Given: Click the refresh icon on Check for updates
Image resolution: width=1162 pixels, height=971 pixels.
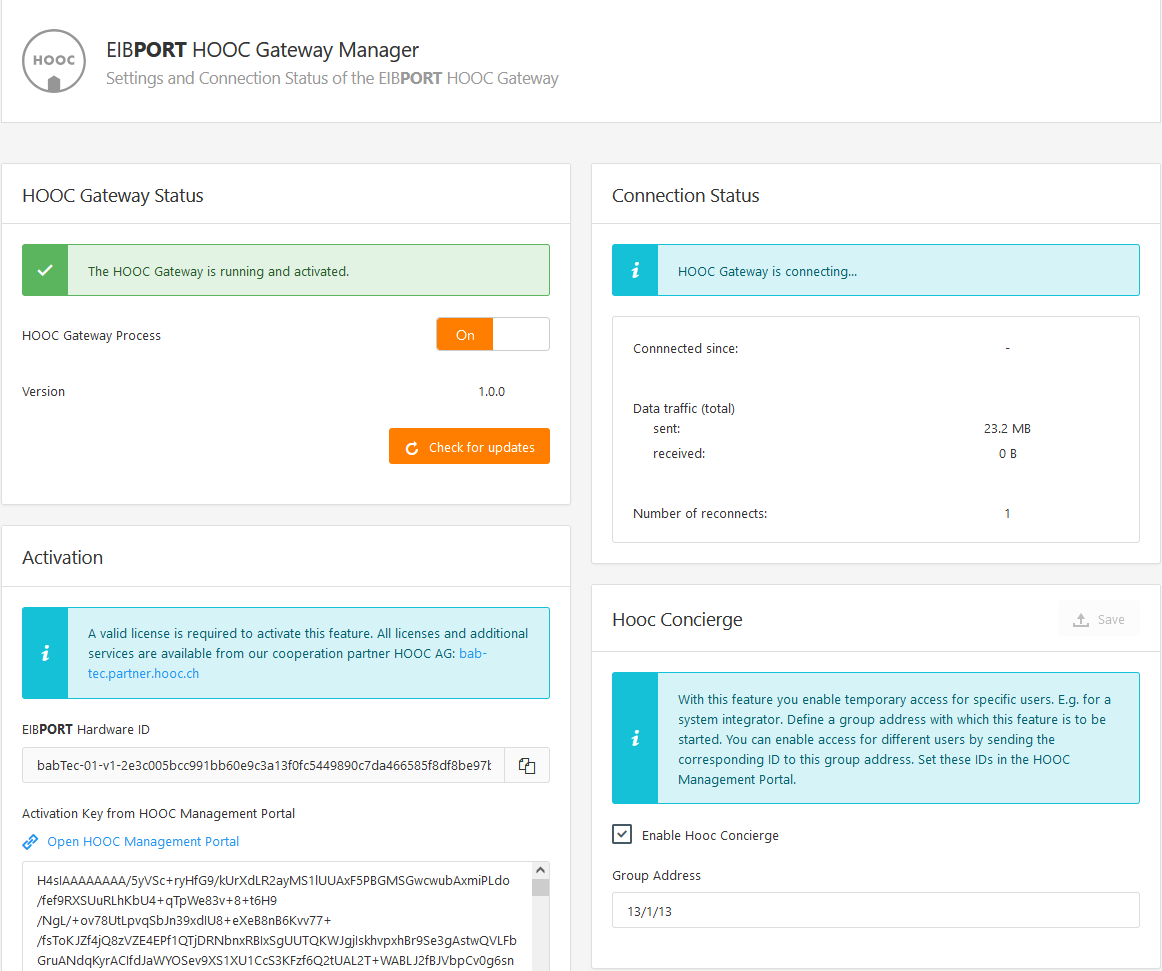Looking at the screenshot, I should coord(411,448).
